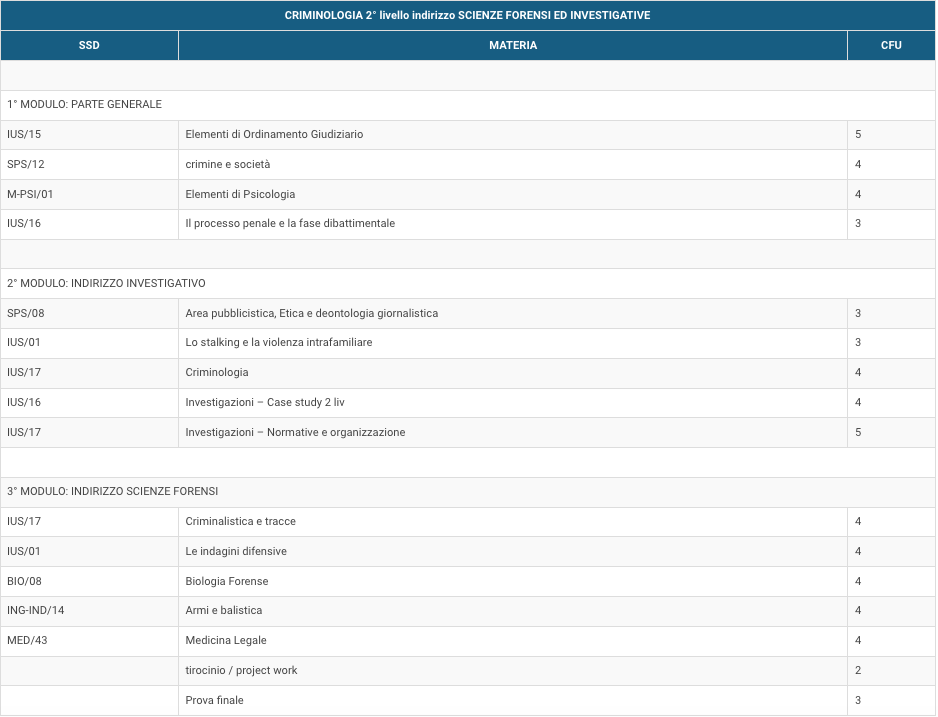Click the 'MED/43' cell
This screenshot has height=717, width=938.
(89, 640)
